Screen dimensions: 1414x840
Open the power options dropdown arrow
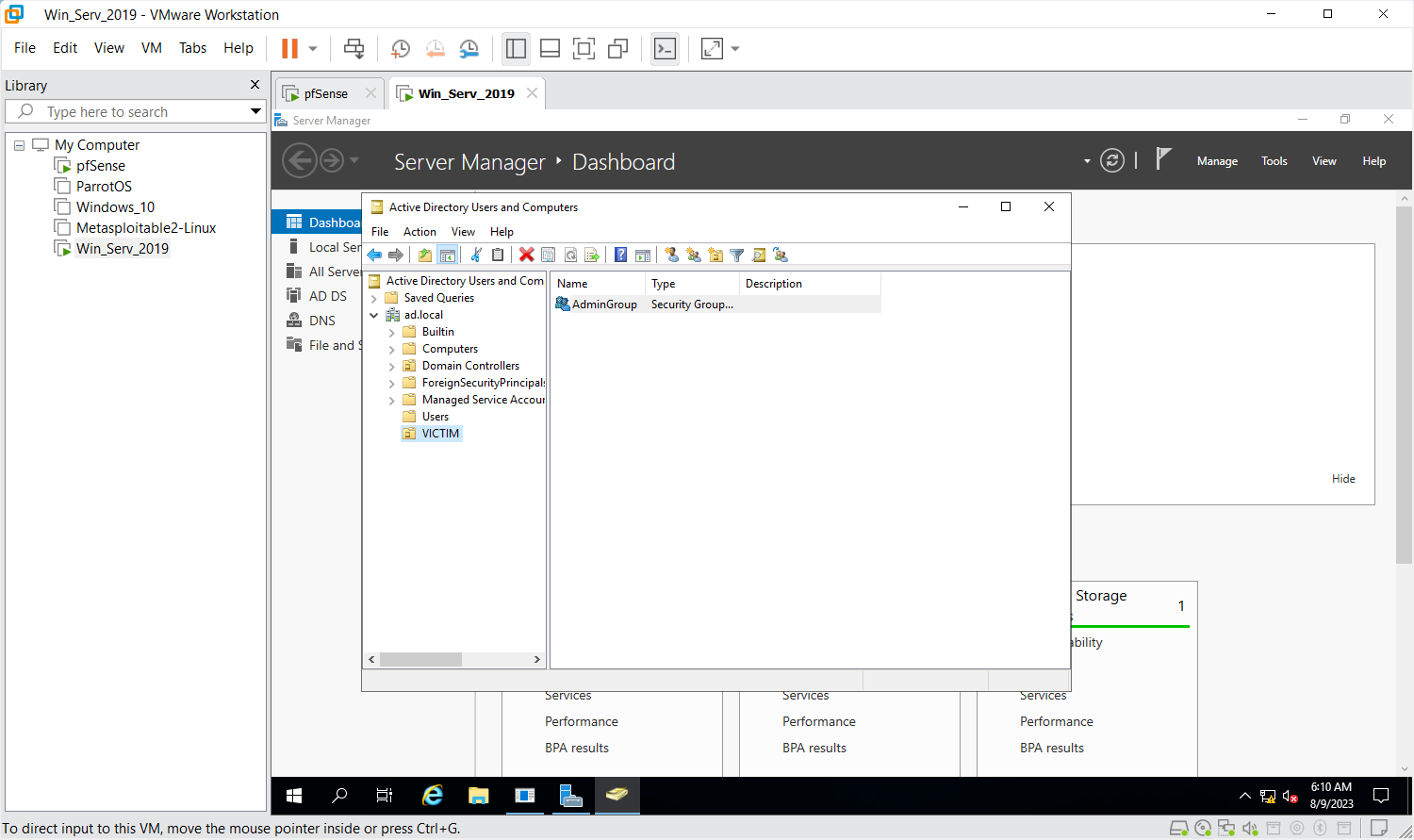313,49
